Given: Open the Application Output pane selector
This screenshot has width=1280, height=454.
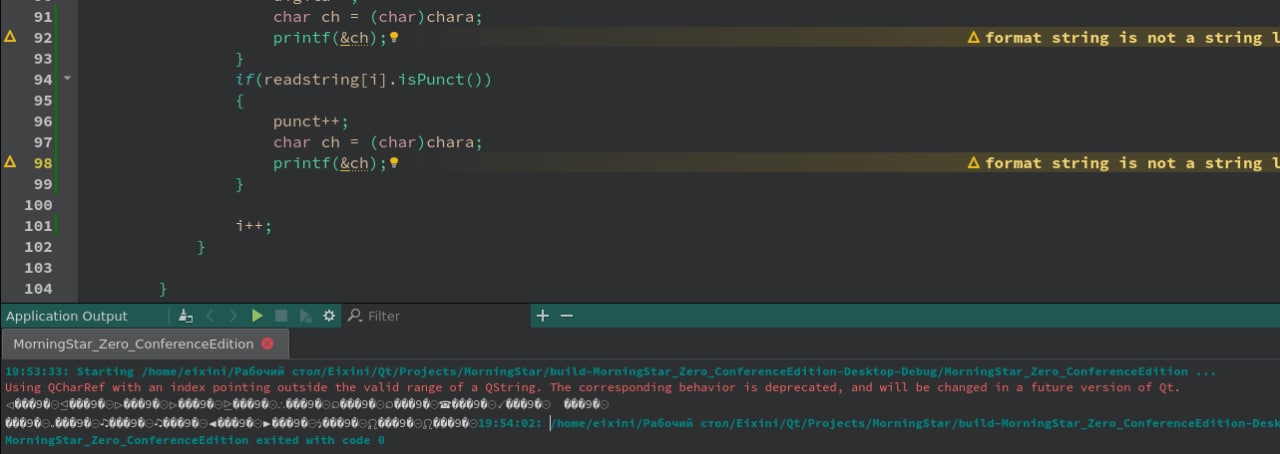Looking at the screenshot, I should tap(67, 316).
